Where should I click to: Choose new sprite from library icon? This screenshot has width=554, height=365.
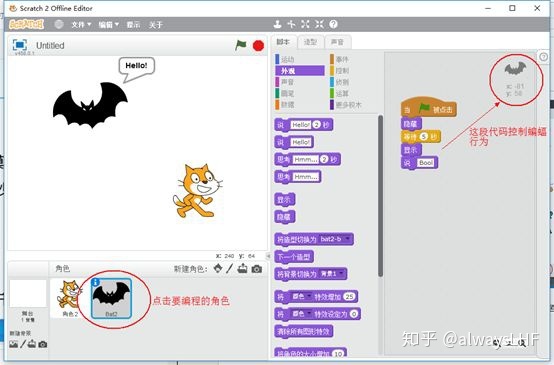[x=218, y=269]
